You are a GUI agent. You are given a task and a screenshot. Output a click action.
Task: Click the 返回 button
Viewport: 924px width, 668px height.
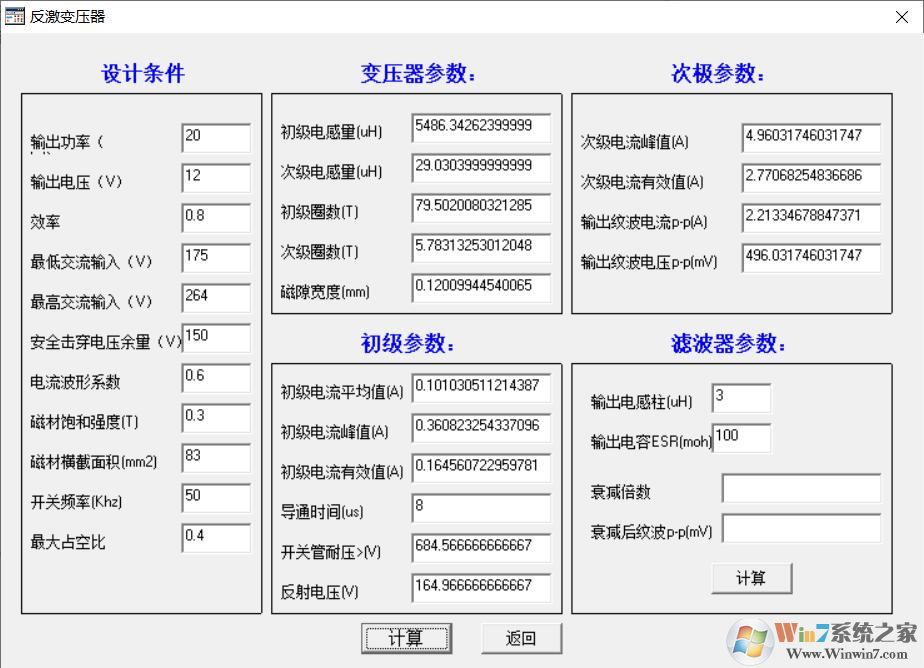pyautogui.click(x=521, y=638)
